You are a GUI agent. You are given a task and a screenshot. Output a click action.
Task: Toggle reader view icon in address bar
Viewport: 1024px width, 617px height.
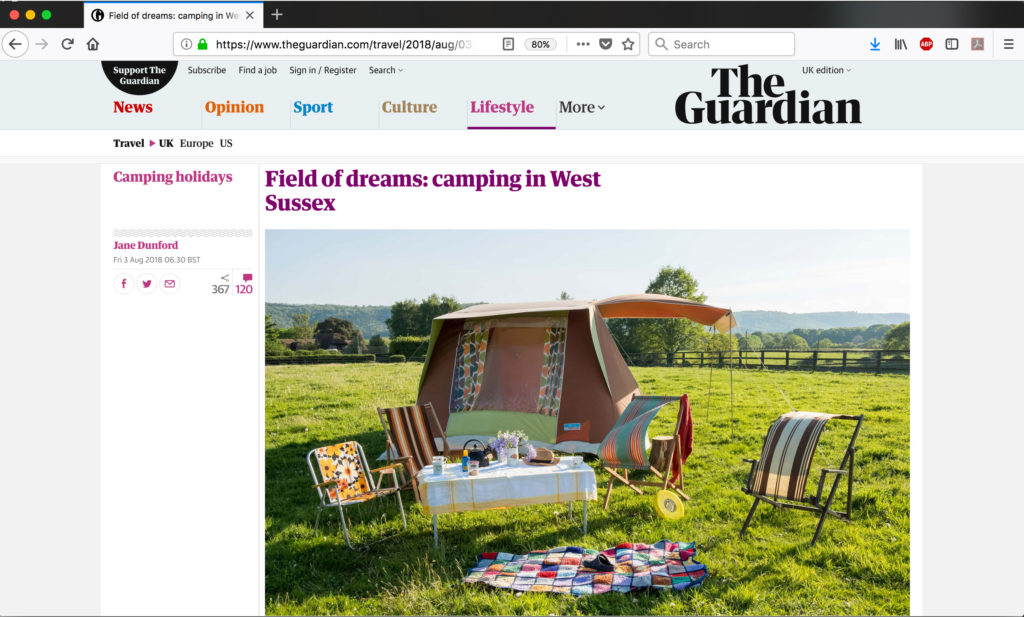508,44
